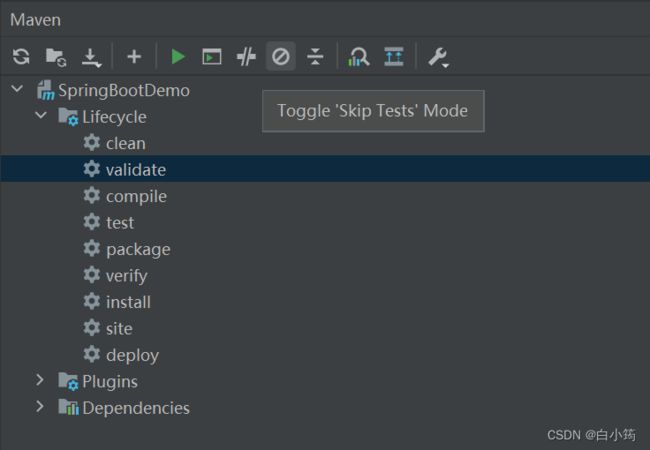The image size is (650, 450).
Task: Download sources and documentation icon
Action: (x=91, y=57)
